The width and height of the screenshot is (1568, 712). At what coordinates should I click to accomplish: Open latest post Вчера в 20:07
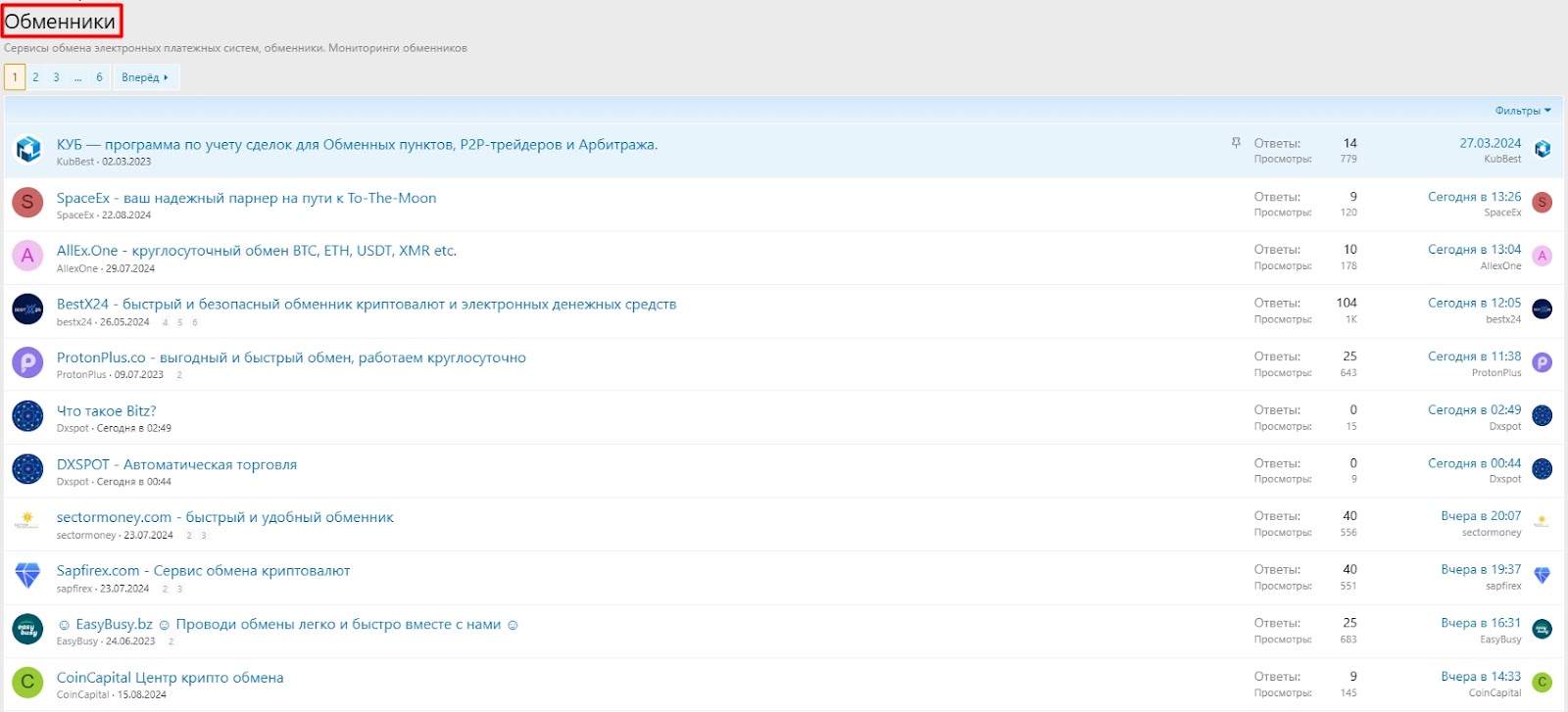pyautogui.click(x=1481, y=516)
